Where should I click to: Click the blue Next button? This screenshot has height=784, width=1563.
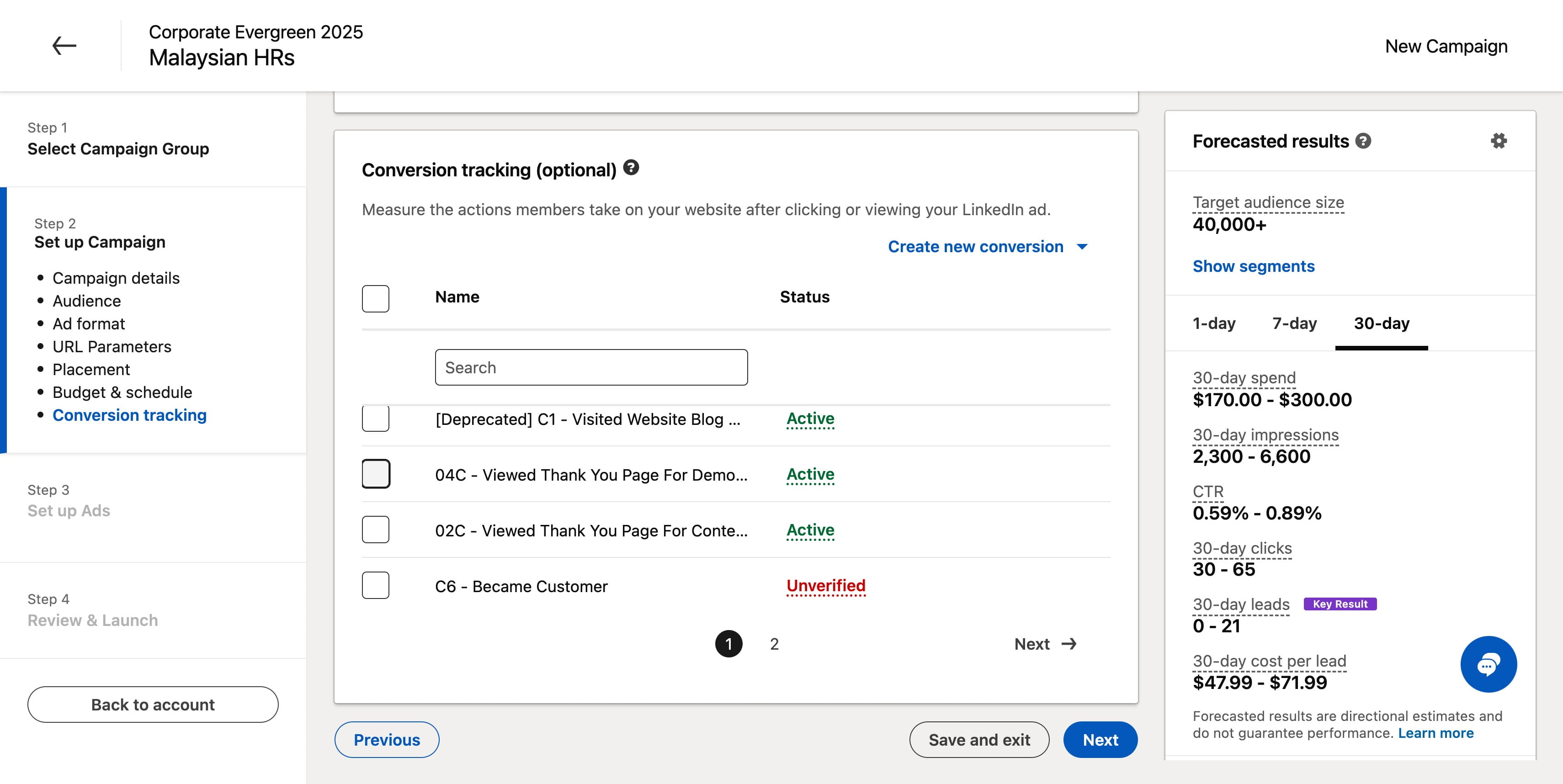coord(1100,740)
